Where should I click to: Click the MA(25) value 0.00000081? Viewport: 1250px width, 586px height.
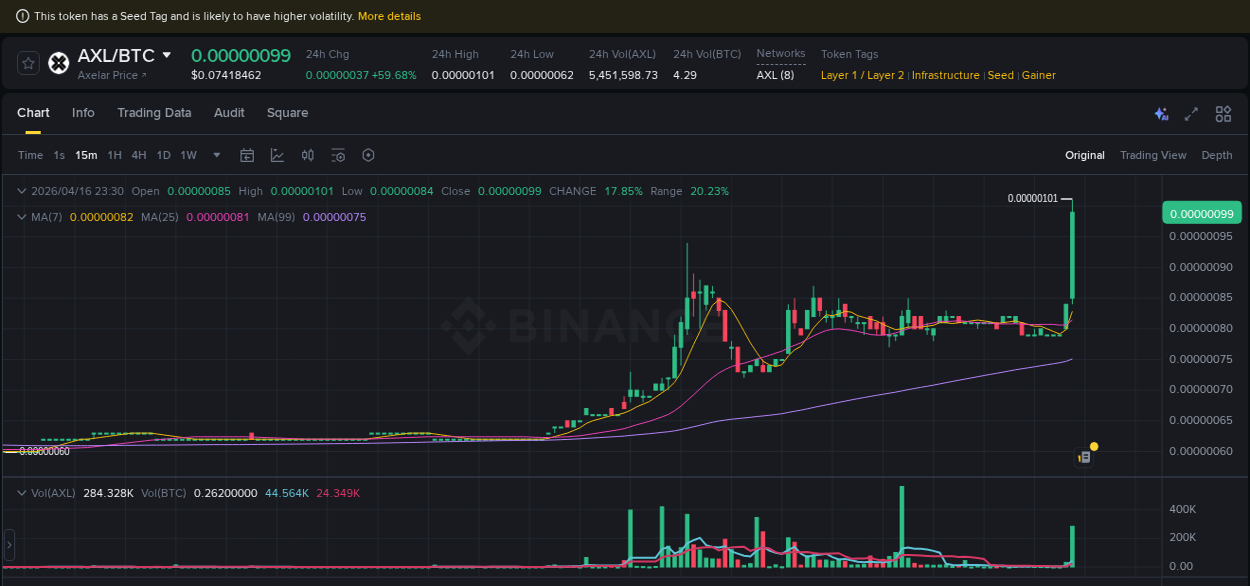(x=218, y=217)
